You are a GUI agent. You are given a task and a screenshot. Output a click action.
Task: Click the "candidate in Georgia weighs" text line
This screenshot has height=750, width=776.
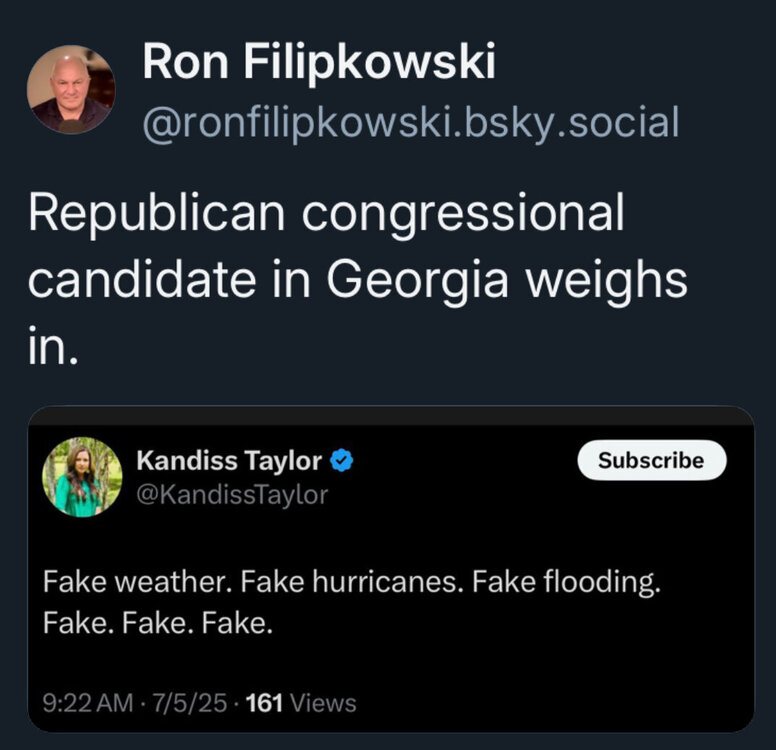pos(357,280)
